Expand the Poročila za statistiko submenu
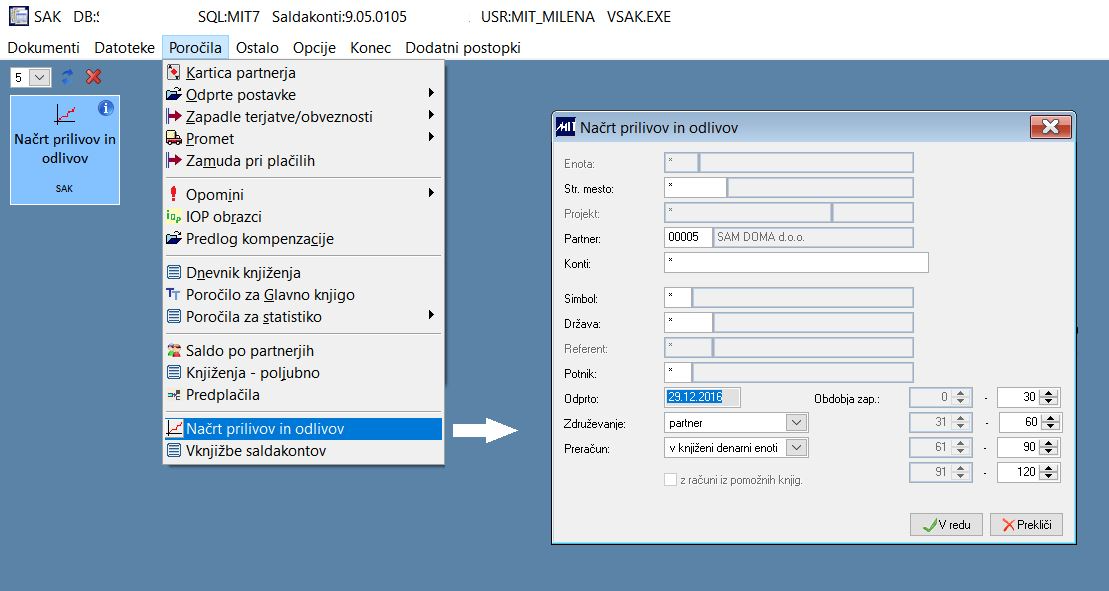The height and width of the screenshot is (591, 1109). pos(431,315)
